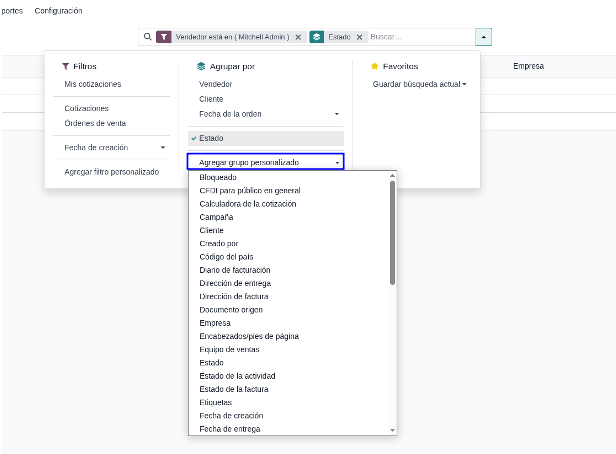
Task: Choose Equipo de ventas option
Action: pos(289,350)
